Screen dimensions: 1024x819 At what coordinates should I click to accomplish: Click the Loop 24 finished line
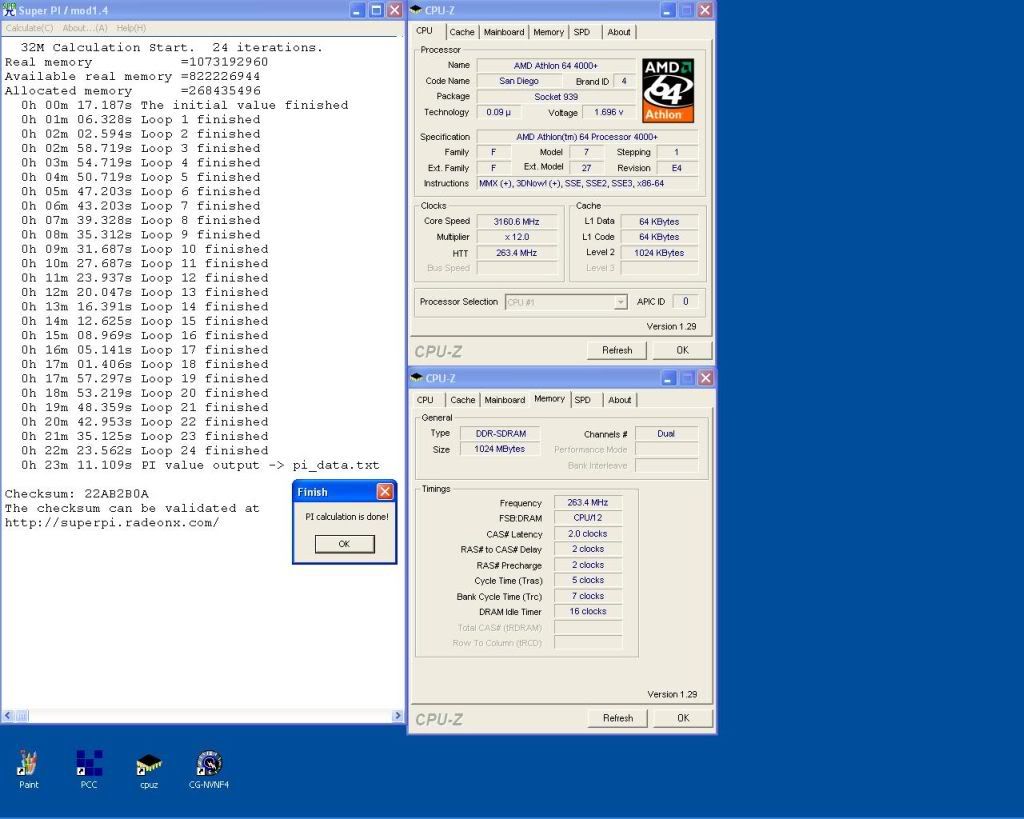(144, 451)
